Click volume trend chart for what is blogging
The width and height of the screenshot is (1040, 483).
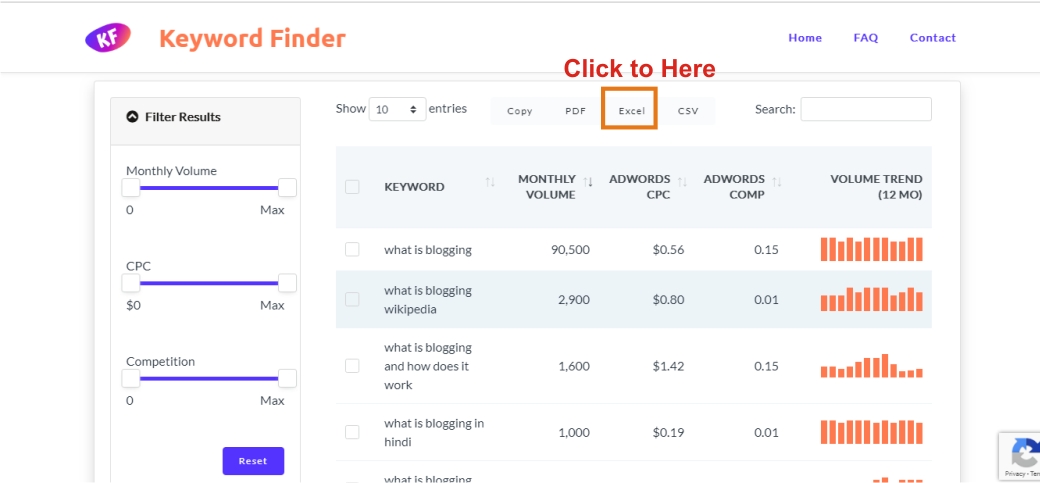(871, 249)
